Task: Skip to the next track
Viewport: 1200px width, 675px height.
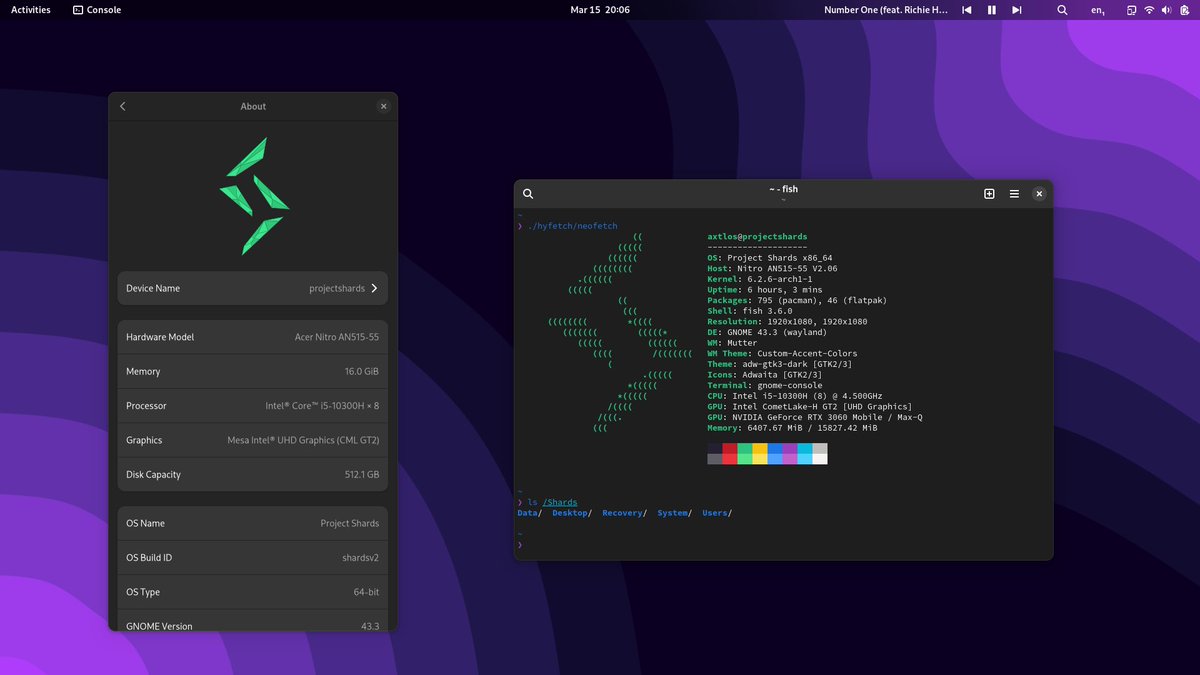Action: pos(1017,10)
